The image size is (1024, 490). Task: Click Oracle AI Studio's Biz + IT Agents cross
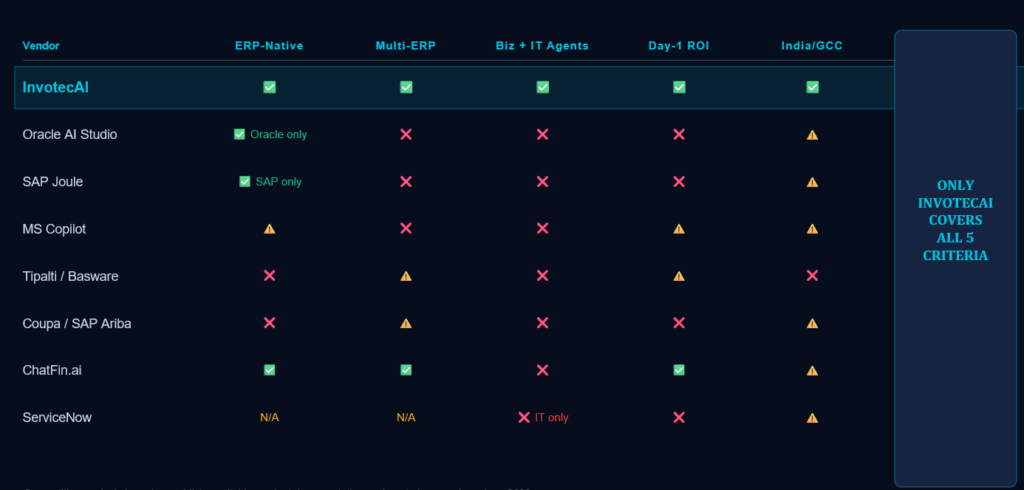[x=542, y=134]
